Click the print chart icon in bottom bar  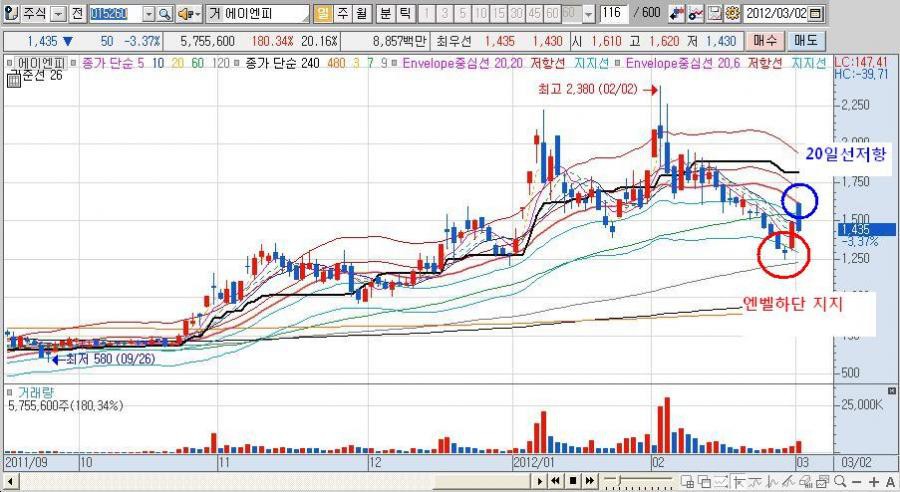[x=806, y=482]
